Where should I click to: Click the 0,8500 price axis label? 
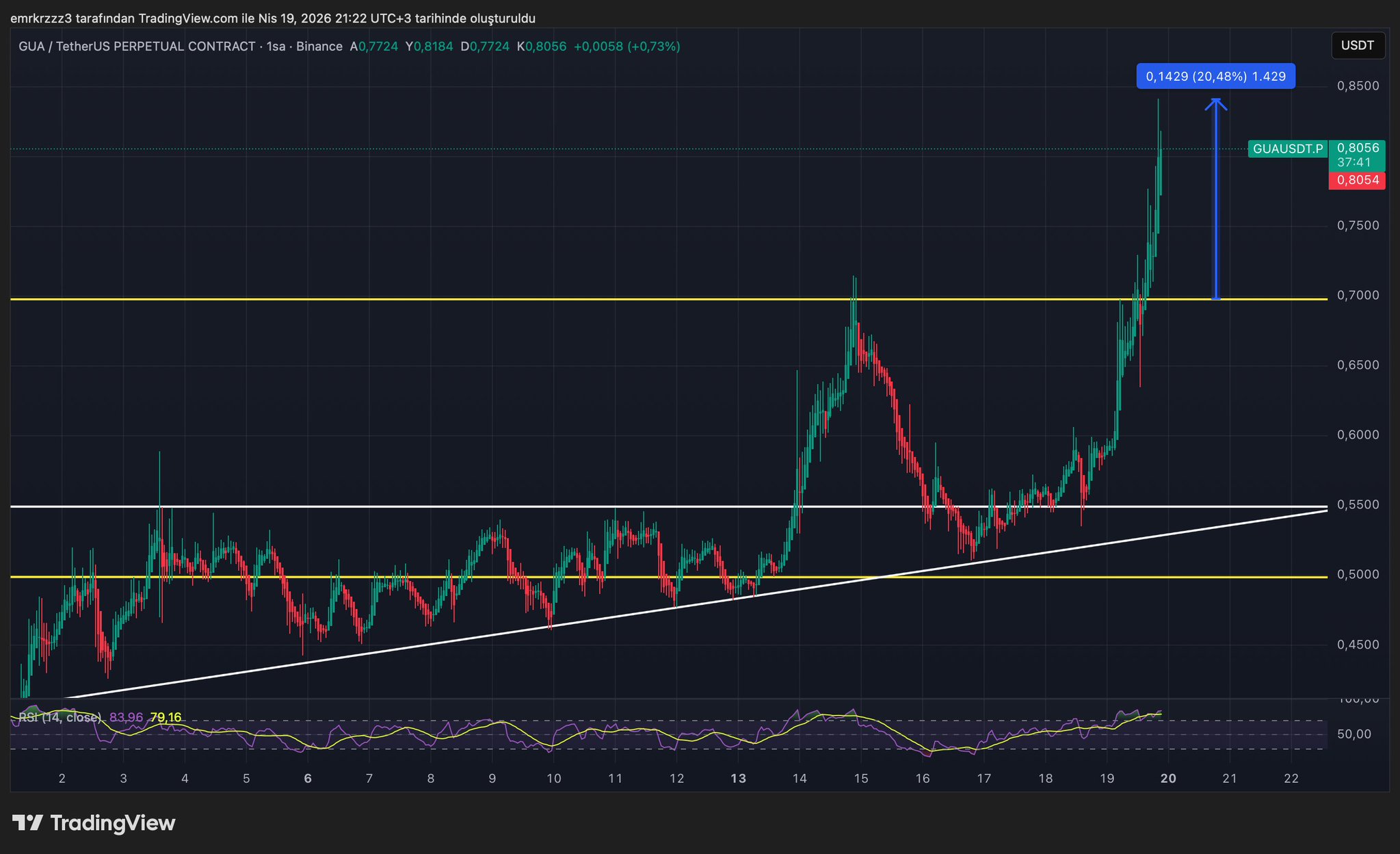point(1358,86)
